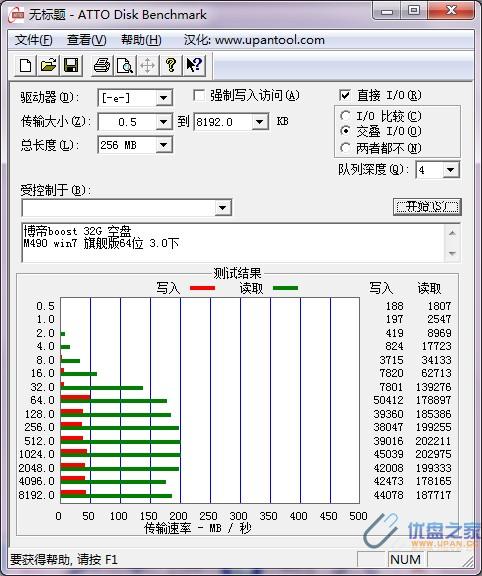The width and height of the screenshot is (482, 576).
Task: Expand the 队列深度 queue depth dropdown
Action: point(450,170)
